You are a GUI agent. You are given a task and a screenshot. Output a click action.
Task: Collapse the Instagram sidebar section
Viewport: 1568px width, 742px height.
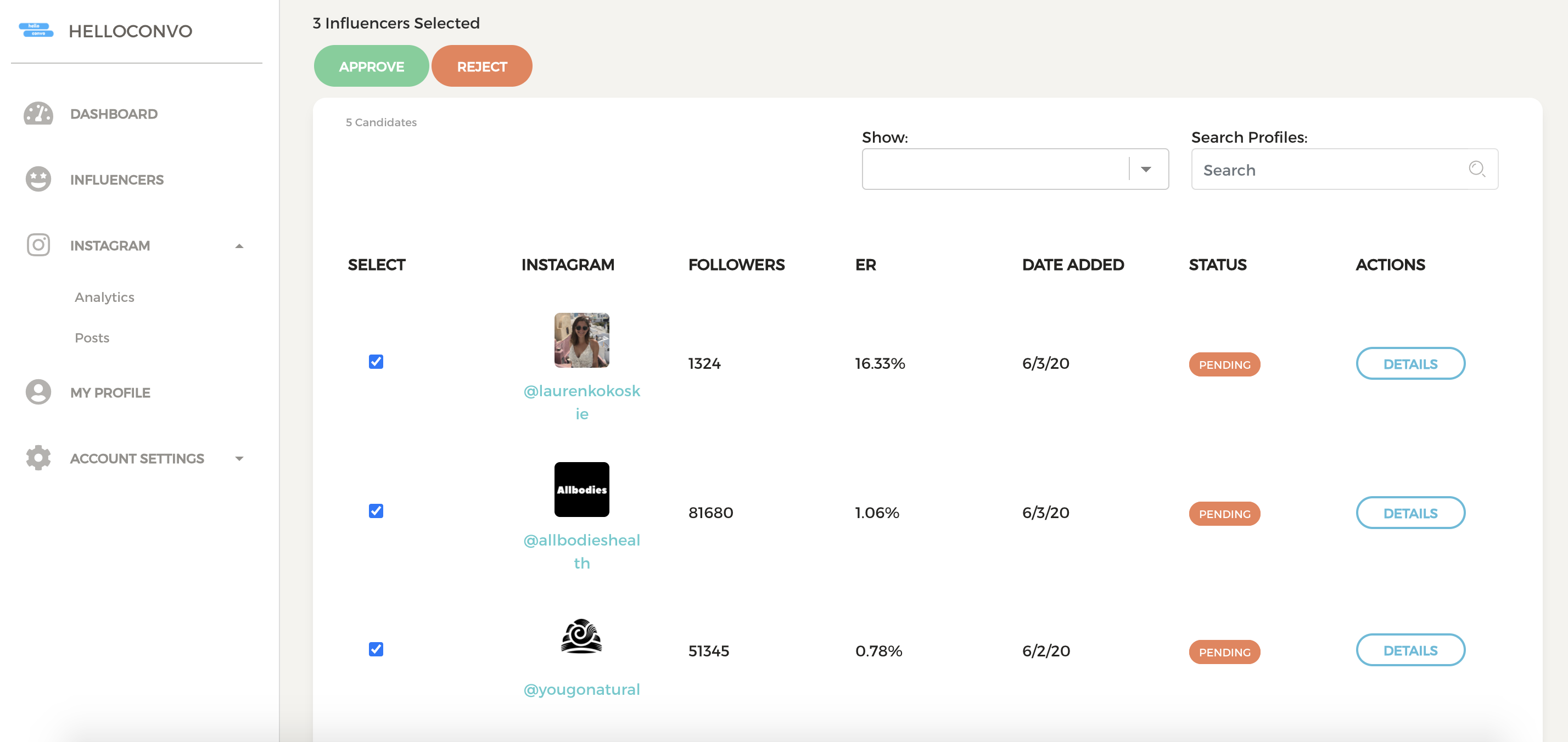point(240,246)
